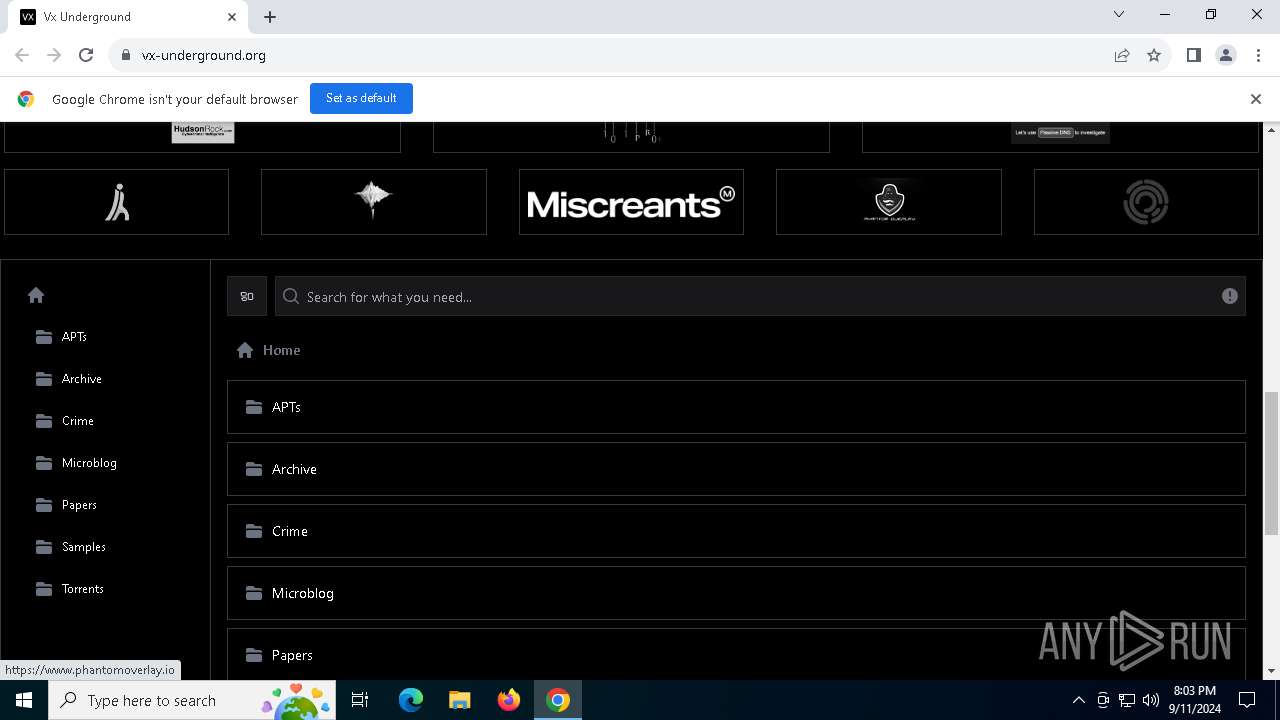
Task: Show hidden system tray icons
Action: (x=1079, y=700)
